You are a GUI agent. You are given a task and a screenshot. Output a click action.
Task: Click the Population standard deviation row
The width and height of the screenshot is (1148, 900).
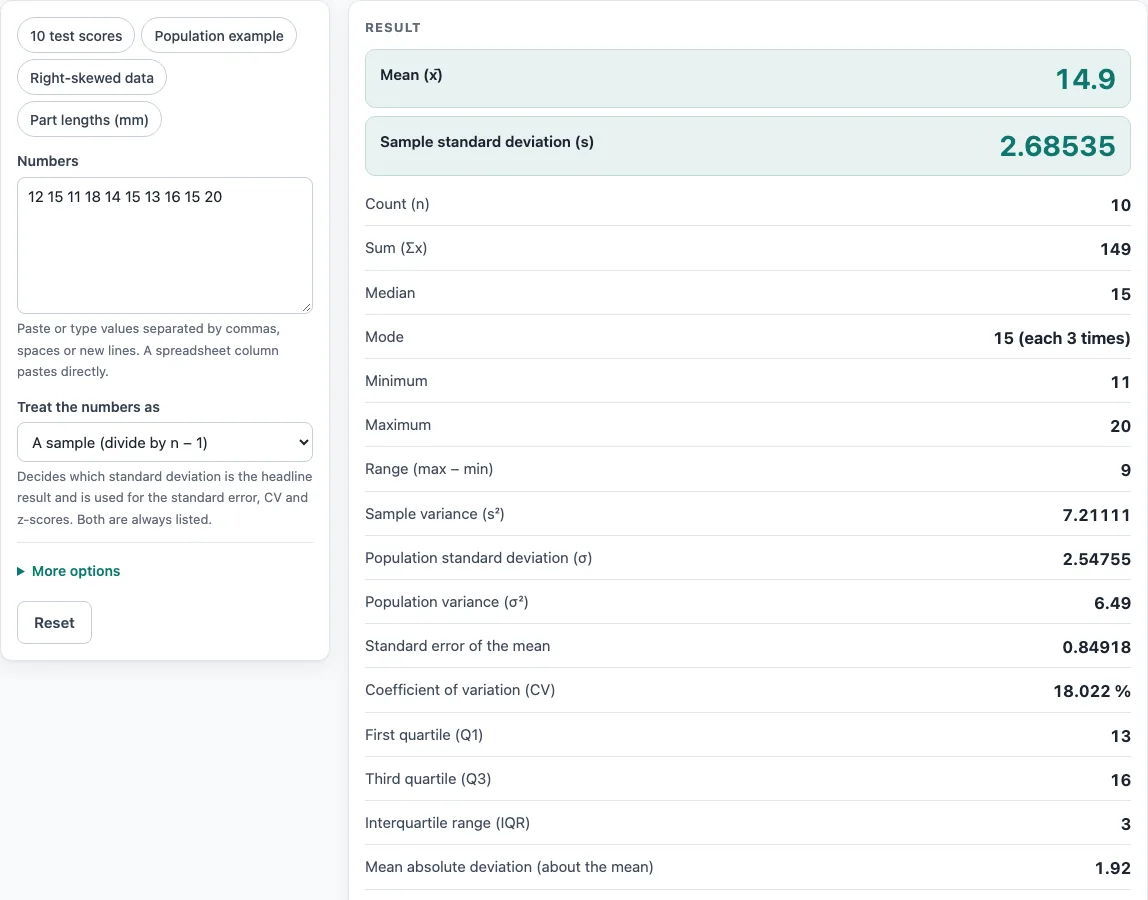748,558
